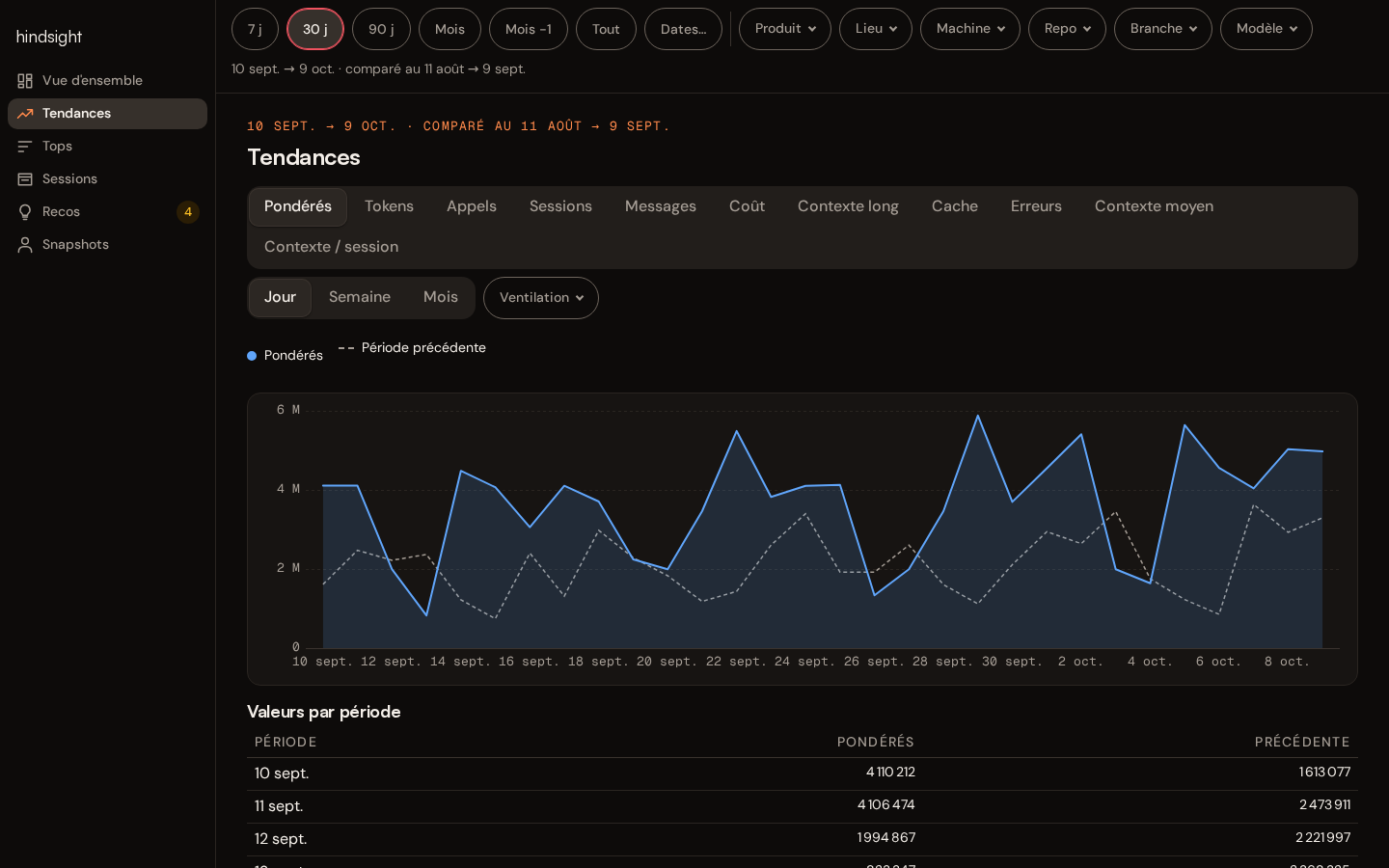Open the Branche filter dropdown
Screen dimensions: 1389x868
pyautogui.click(x=1163, y=29)
